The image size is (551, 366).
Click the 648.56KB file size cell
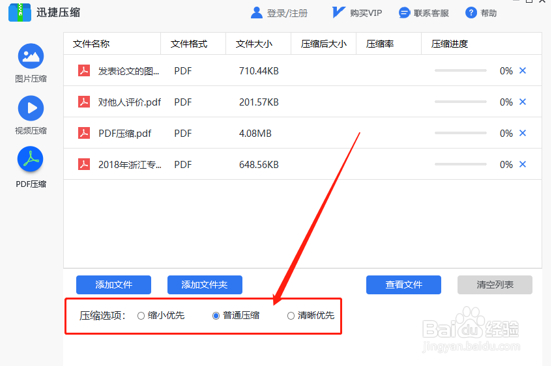pos(259,165)
